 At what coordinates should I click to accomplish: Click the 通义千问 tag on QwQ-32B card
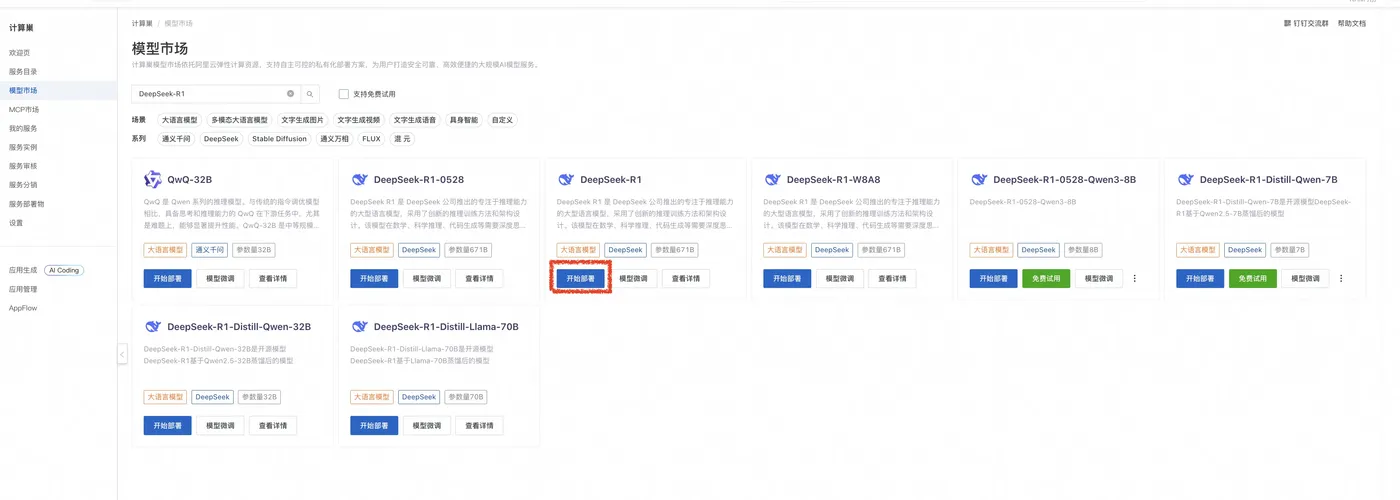(210, 250)
